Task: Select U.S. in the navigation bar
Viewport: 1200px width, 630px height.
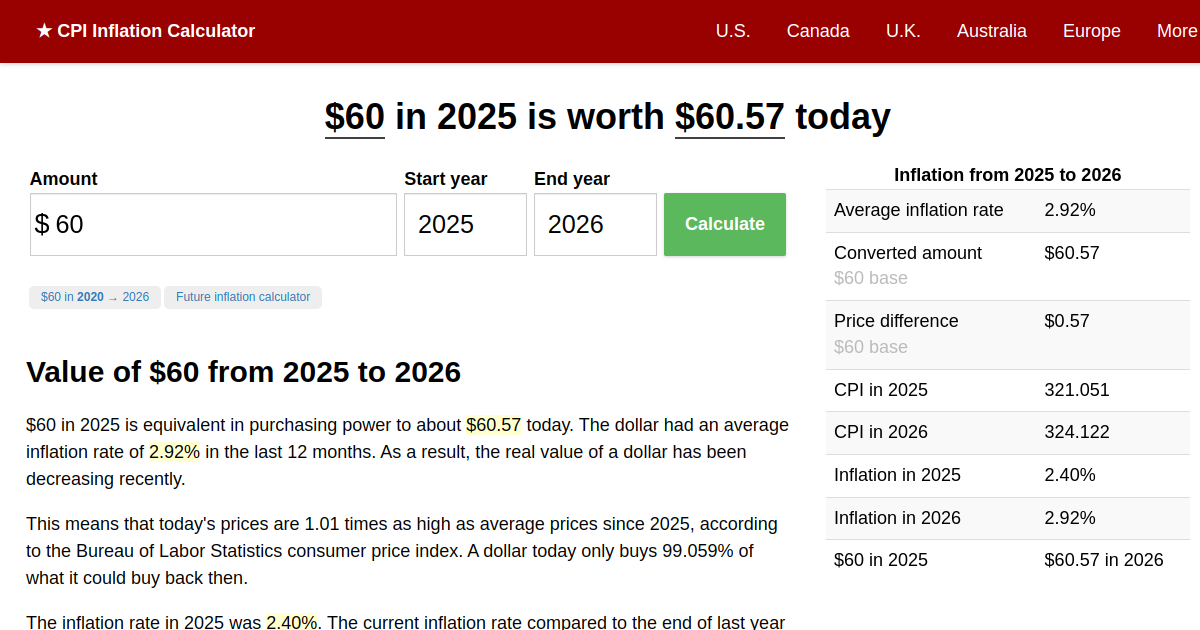Action: click(733, 31)
